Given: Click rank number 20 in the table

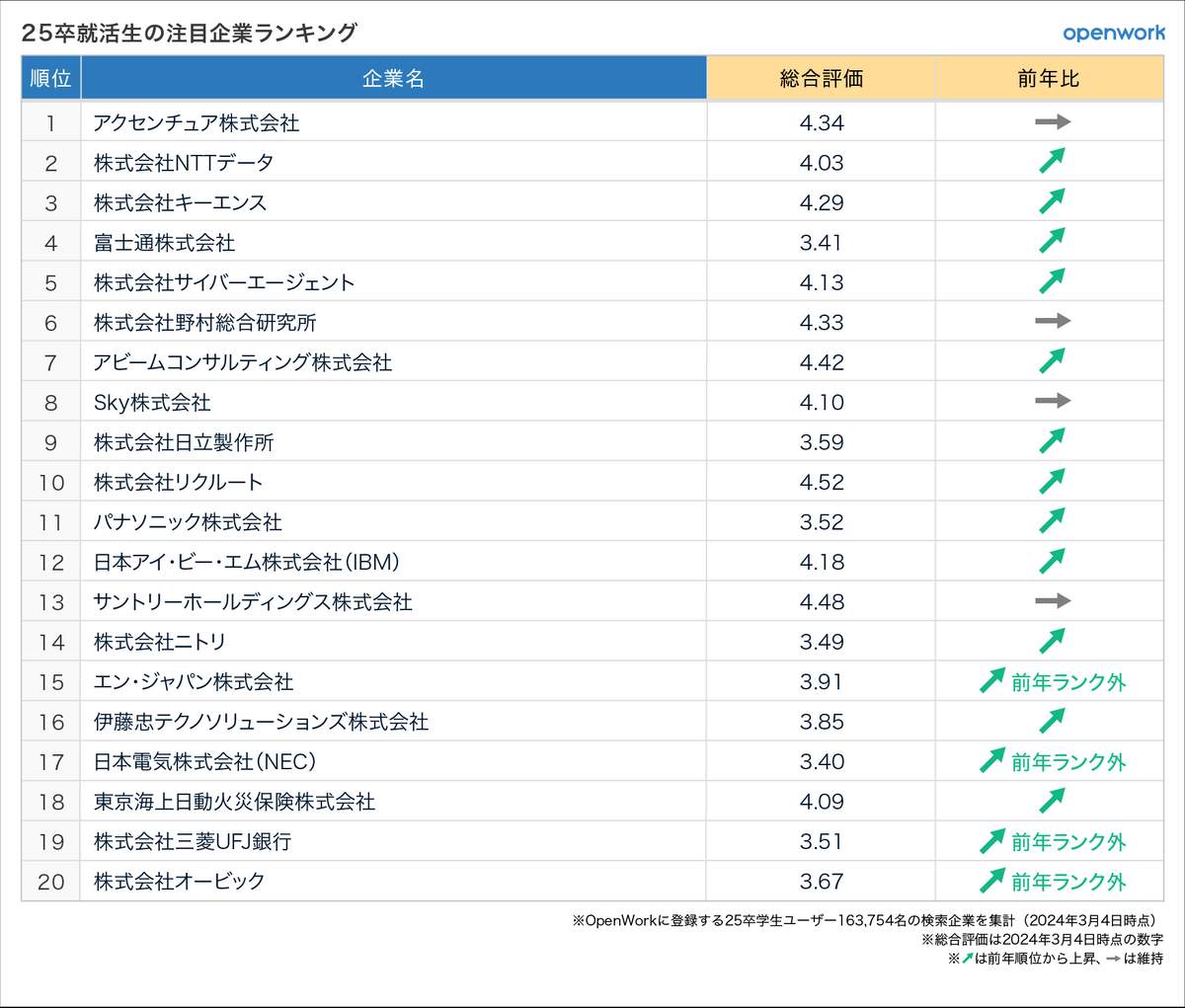Looking at the screenshot, I should click(x=50, y=882).
